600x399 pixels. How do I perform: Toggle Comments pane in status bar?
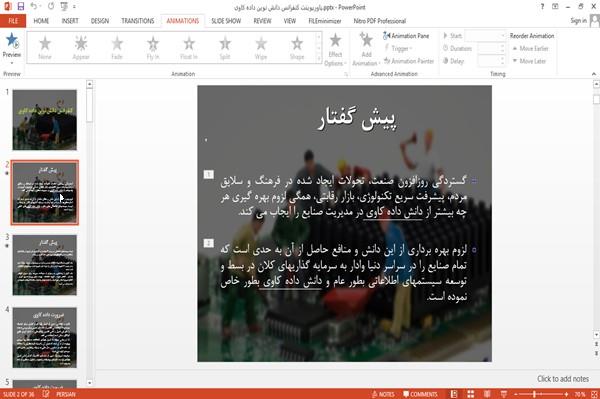pyautogui.click(x=420, y=394)
